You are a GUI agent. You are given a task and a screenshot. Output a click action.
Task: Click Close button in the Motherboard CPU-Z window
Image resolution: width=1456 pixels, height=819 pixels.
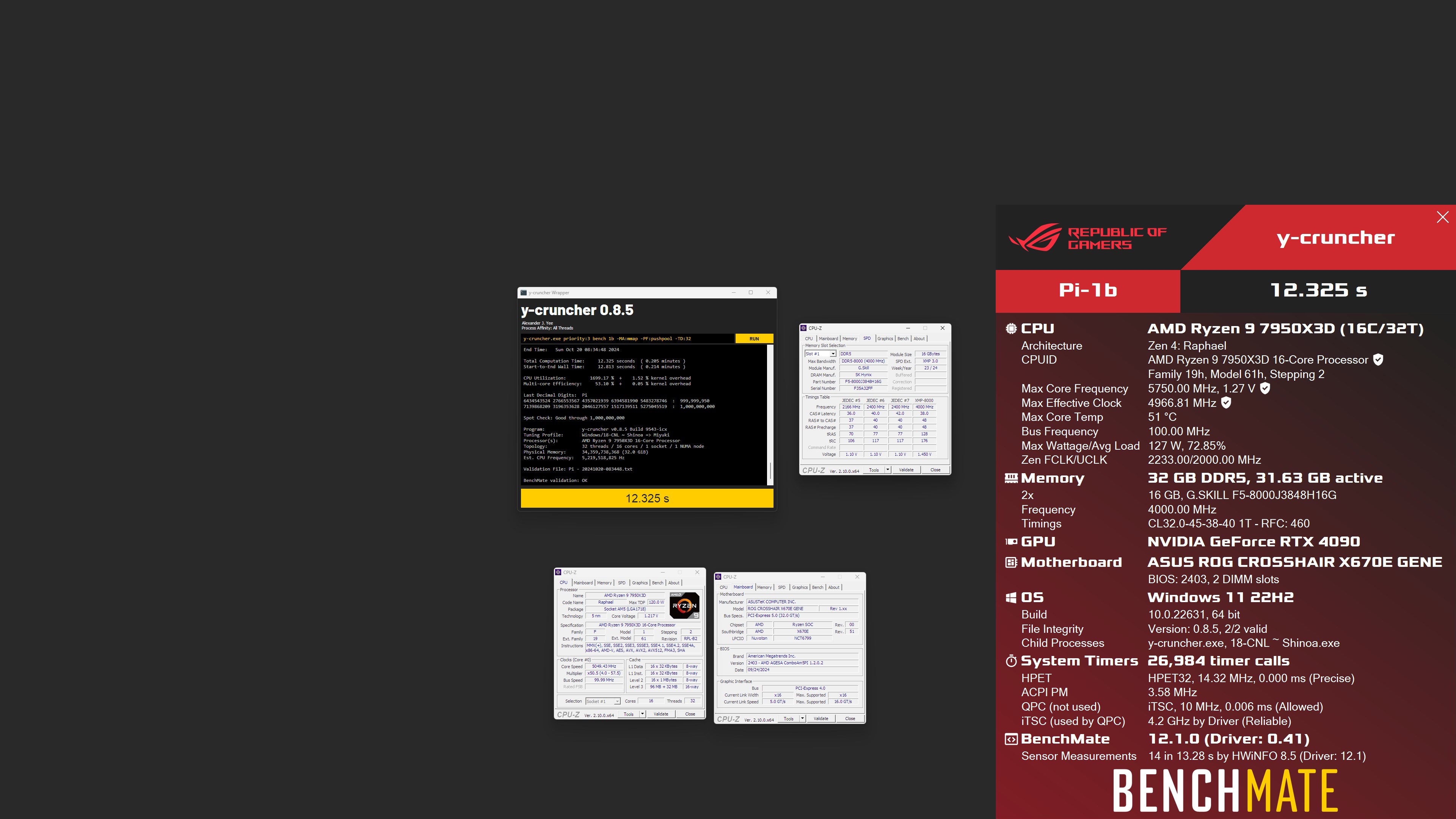tap(850, 719)
